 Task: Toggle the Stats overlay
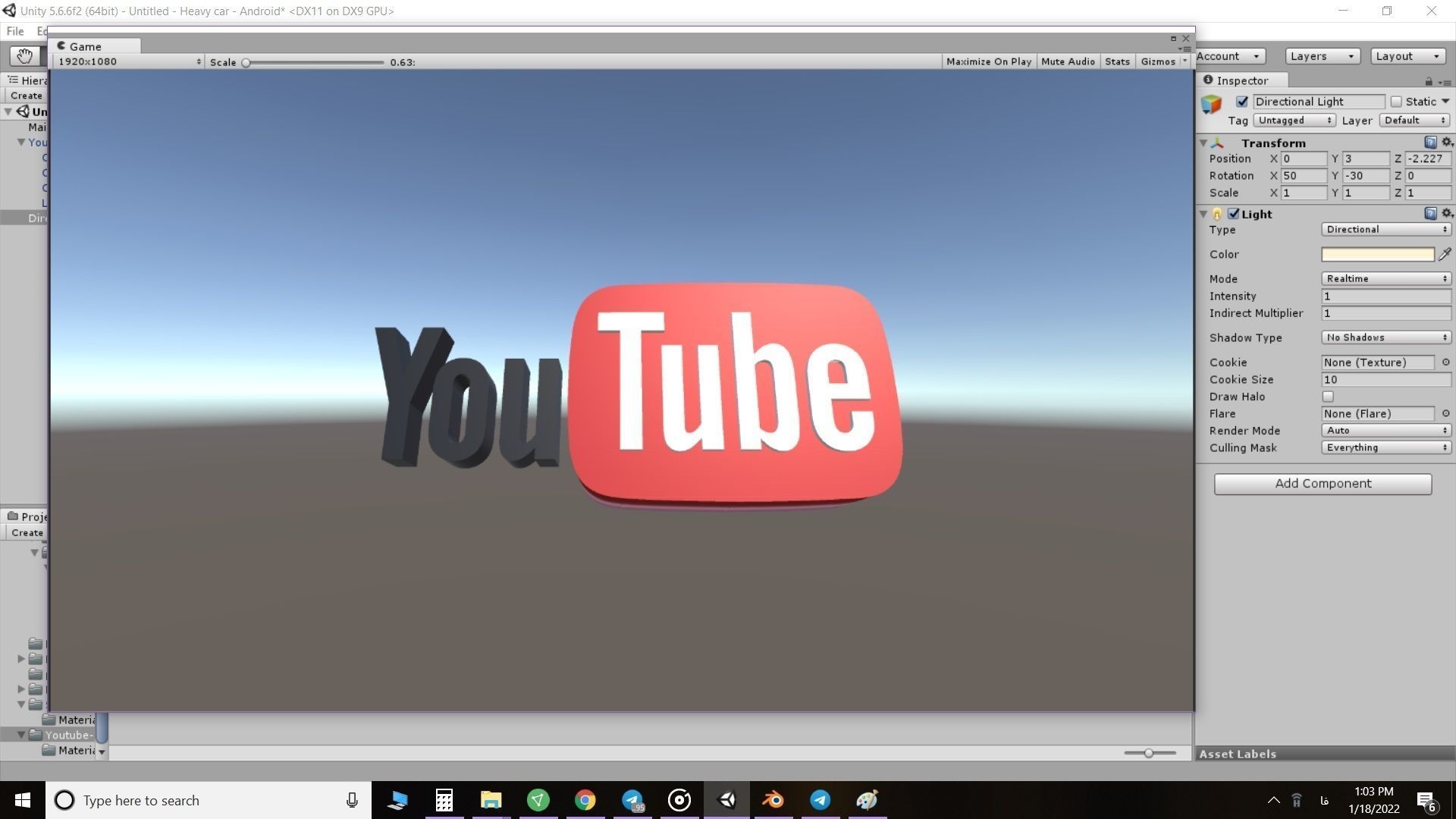pos(1117,61)
